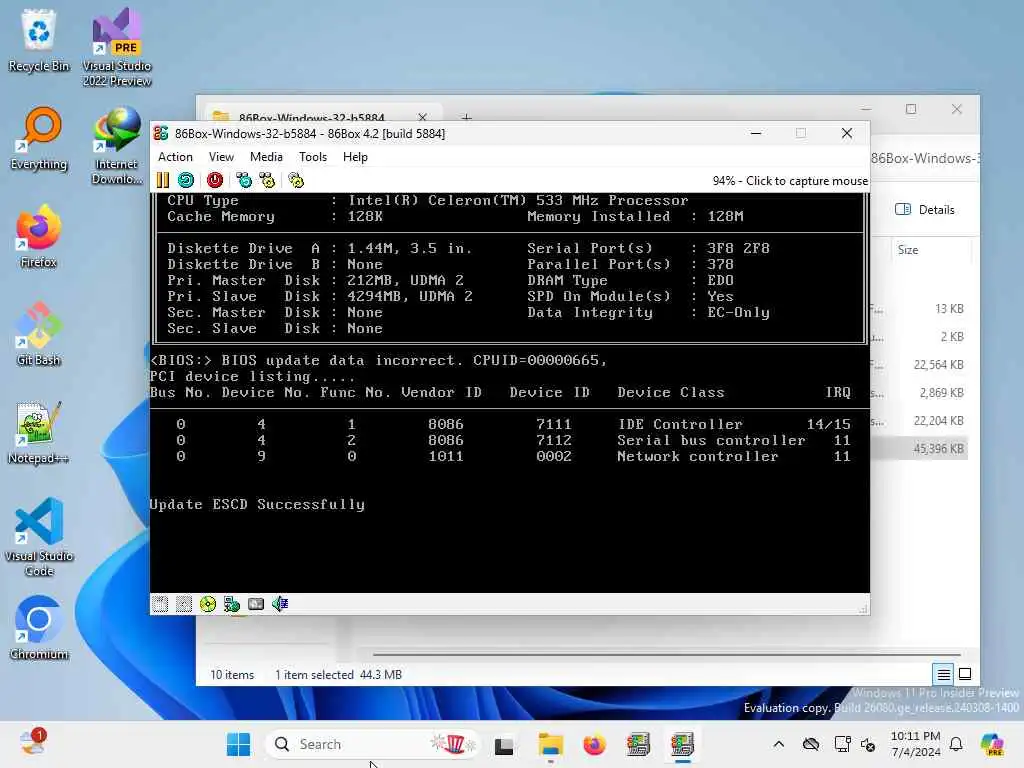The height and width of the screenshot is (768, 1024).
Task: Hard reset the emulated machine
Action: click(186, 180)
